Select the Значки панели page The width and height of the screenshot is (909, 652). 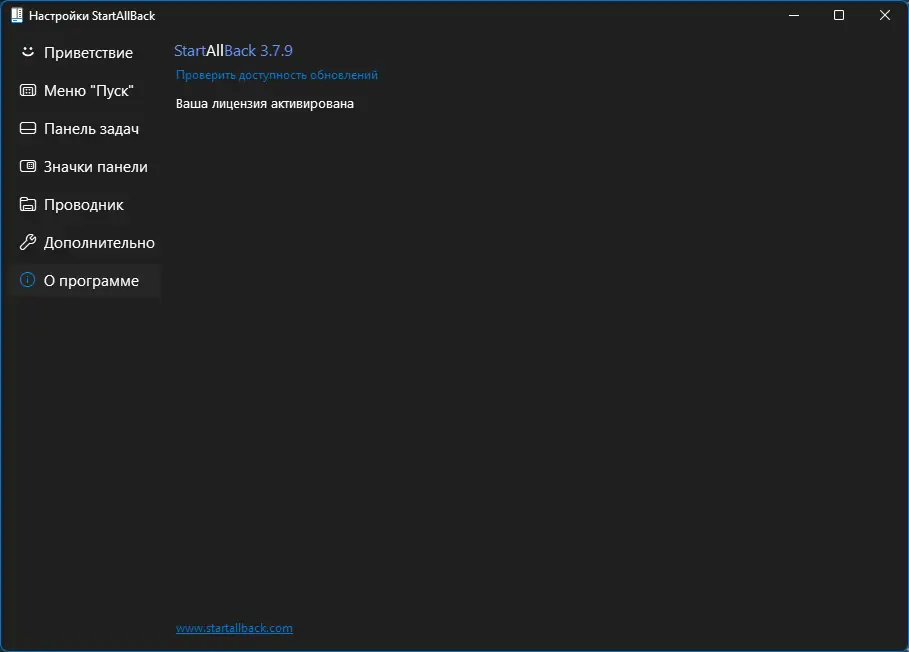pyautogui.click(x=85, y=166)
